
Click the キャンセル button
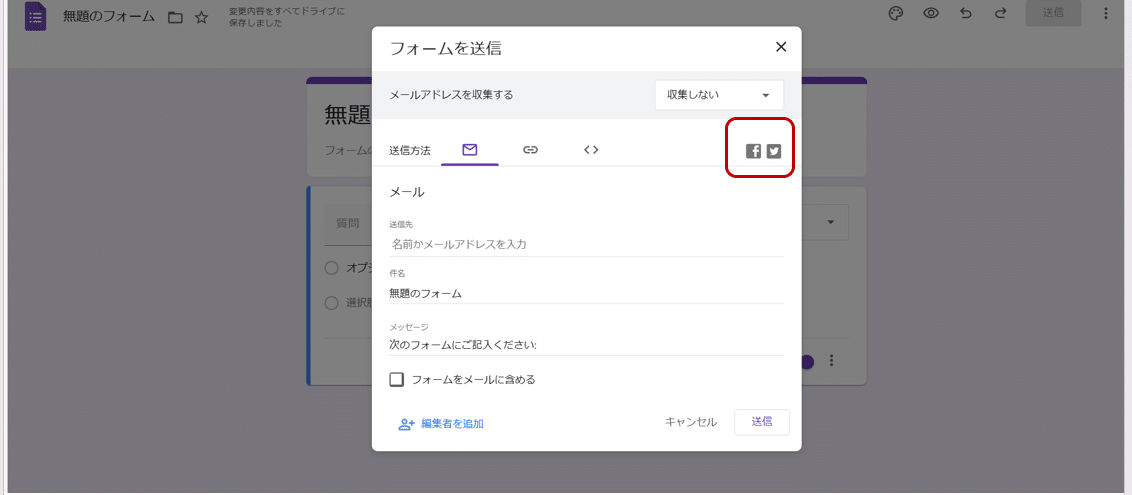tap(691, 422)
